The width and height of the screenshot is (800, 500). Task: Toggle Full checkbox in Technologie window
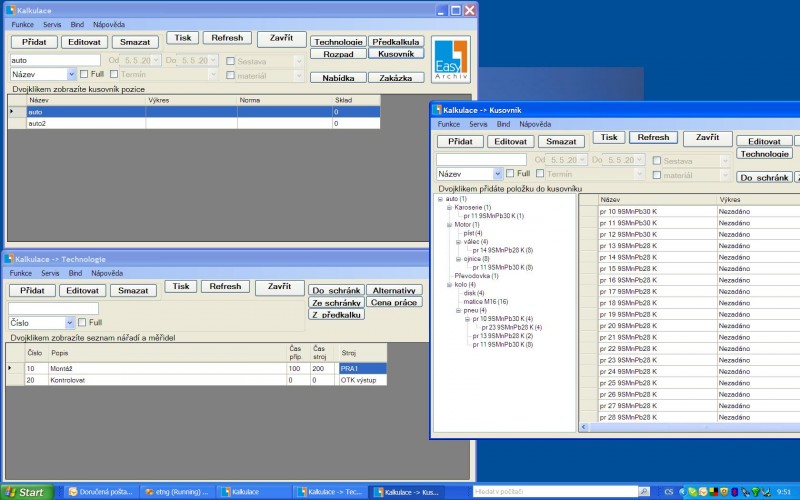(x=85, y=323)
